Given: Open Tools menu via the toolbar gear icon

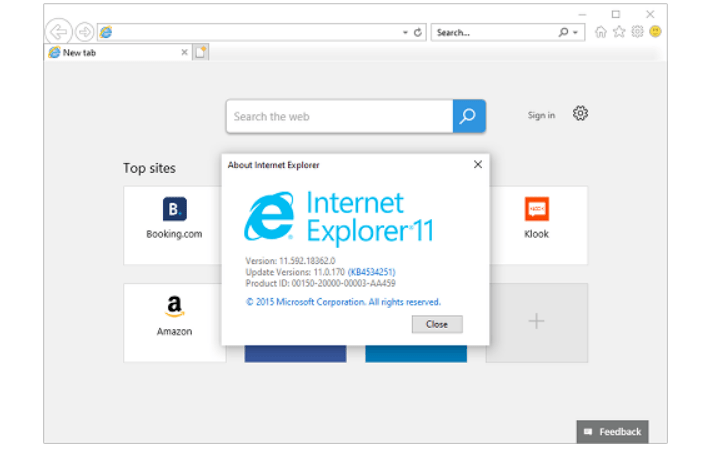Looking at the screenshot, I should 637,32.
